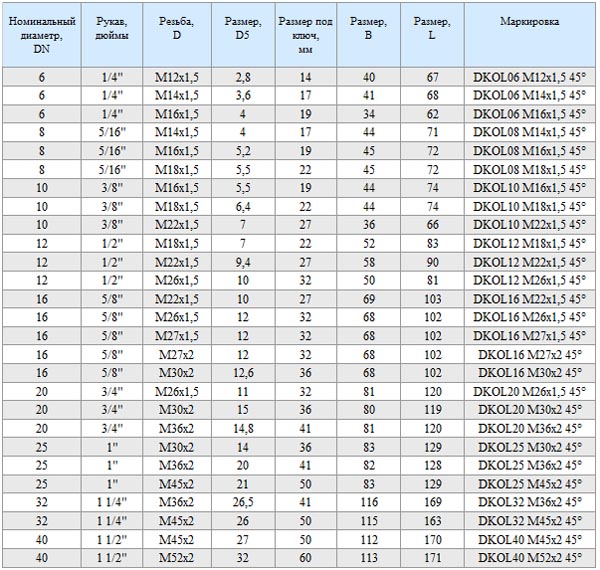Select marking cell 'DKOL40 M52x2 45°'

pos(530,558)
